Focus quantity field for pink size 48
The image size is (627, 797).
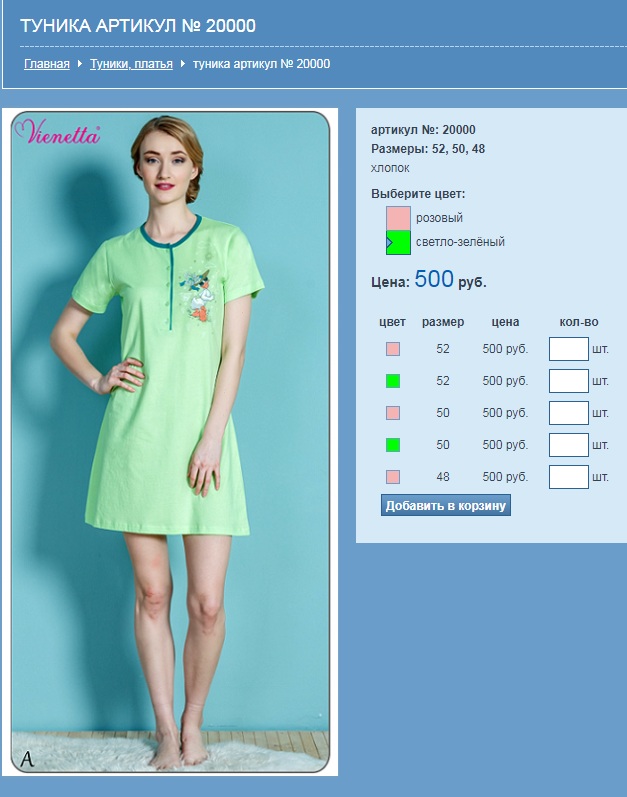click(568, 477)
